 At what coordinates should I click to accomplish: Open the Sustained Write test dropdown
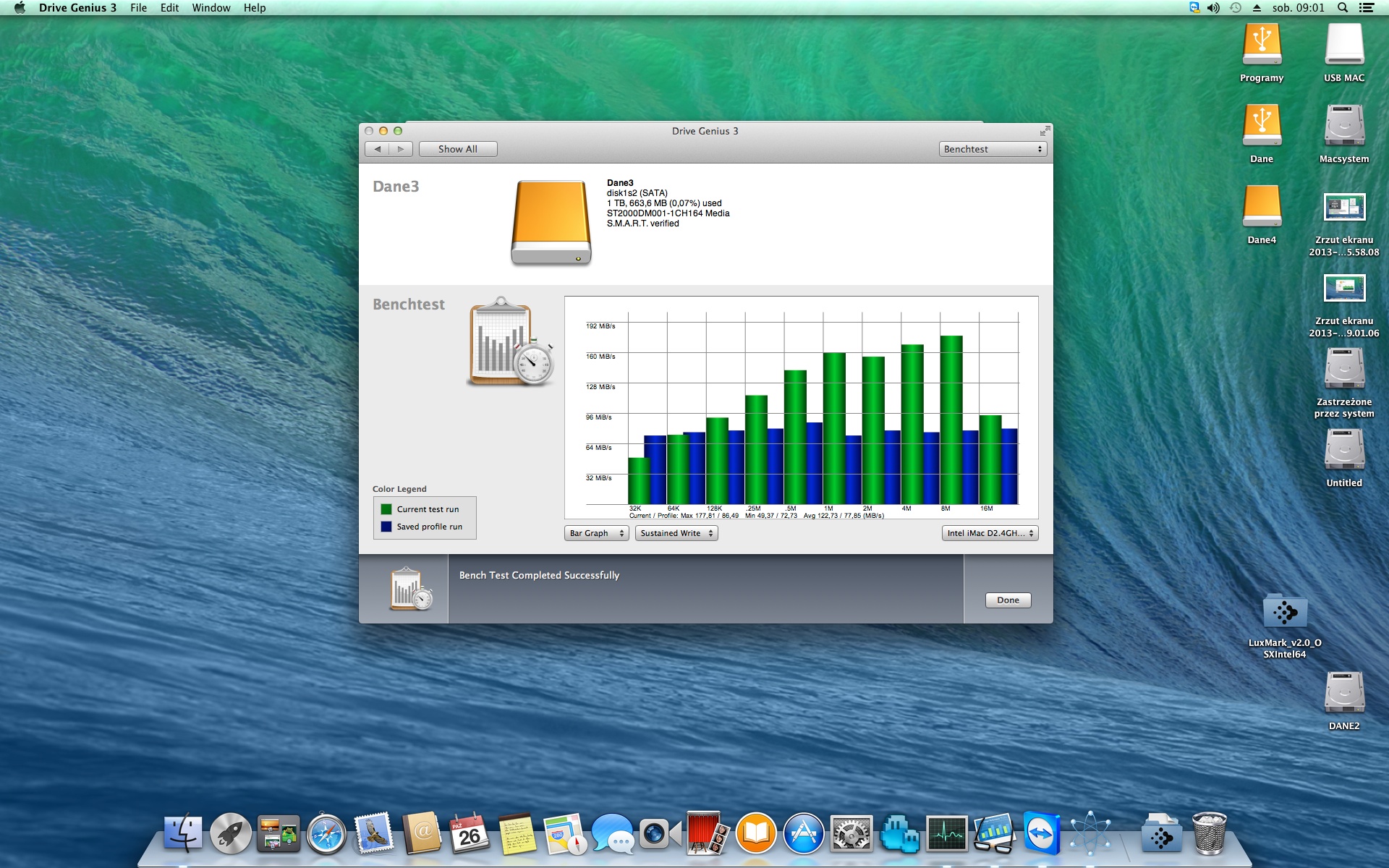[676, 533]
